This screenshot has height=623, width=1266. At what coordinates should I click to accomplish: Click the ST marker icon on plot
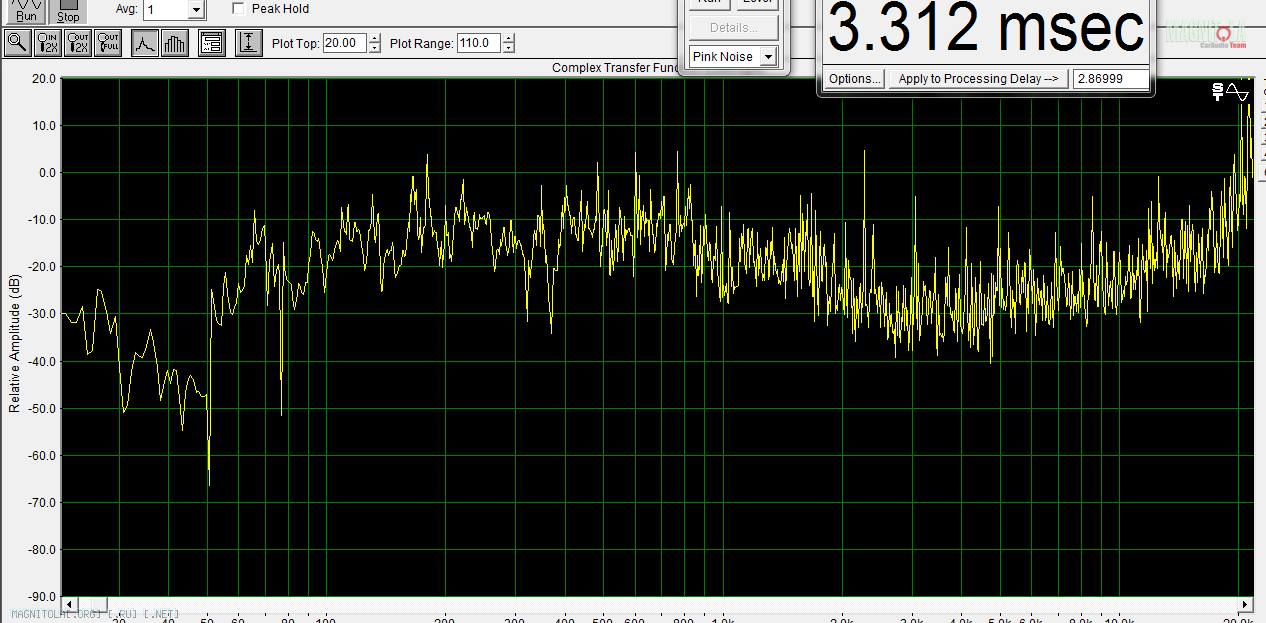point(1217,92)
